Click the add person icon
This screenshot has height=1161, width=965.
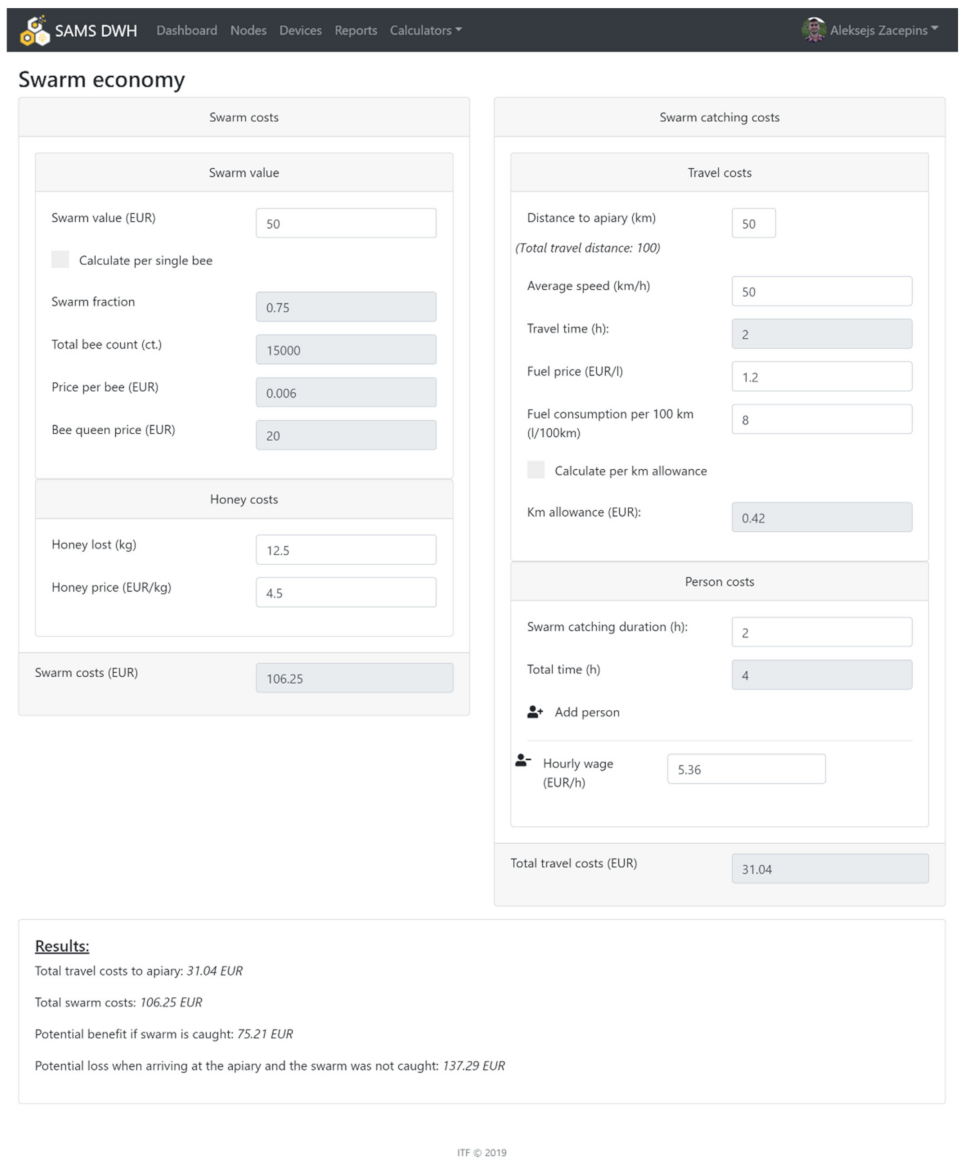535,712
